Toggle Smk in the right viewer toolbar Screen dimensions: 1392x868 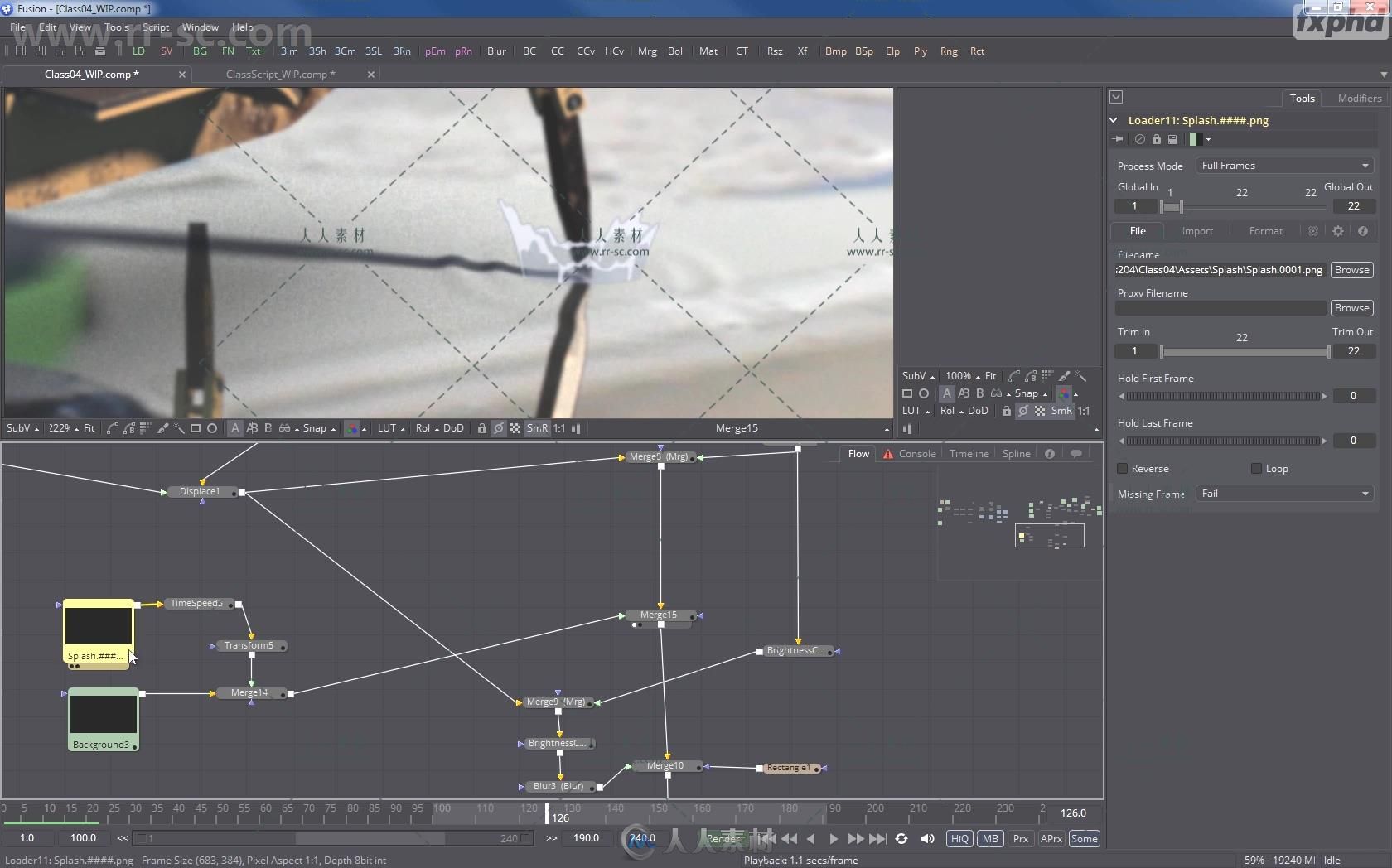pos(1061,411)
